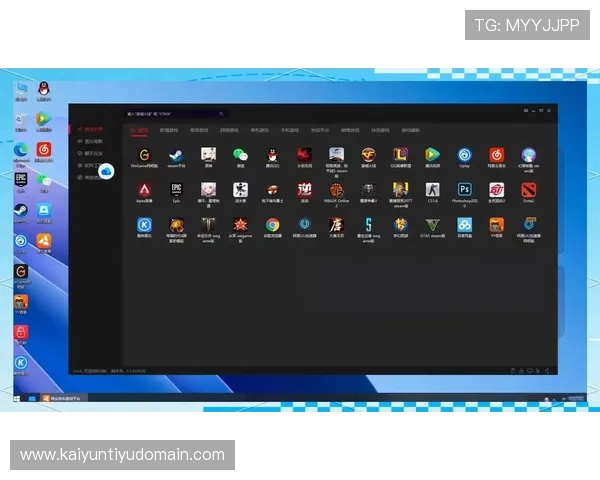Open NetEase Cloud Music desktop shortcut
600x480 pixels.
44,152
